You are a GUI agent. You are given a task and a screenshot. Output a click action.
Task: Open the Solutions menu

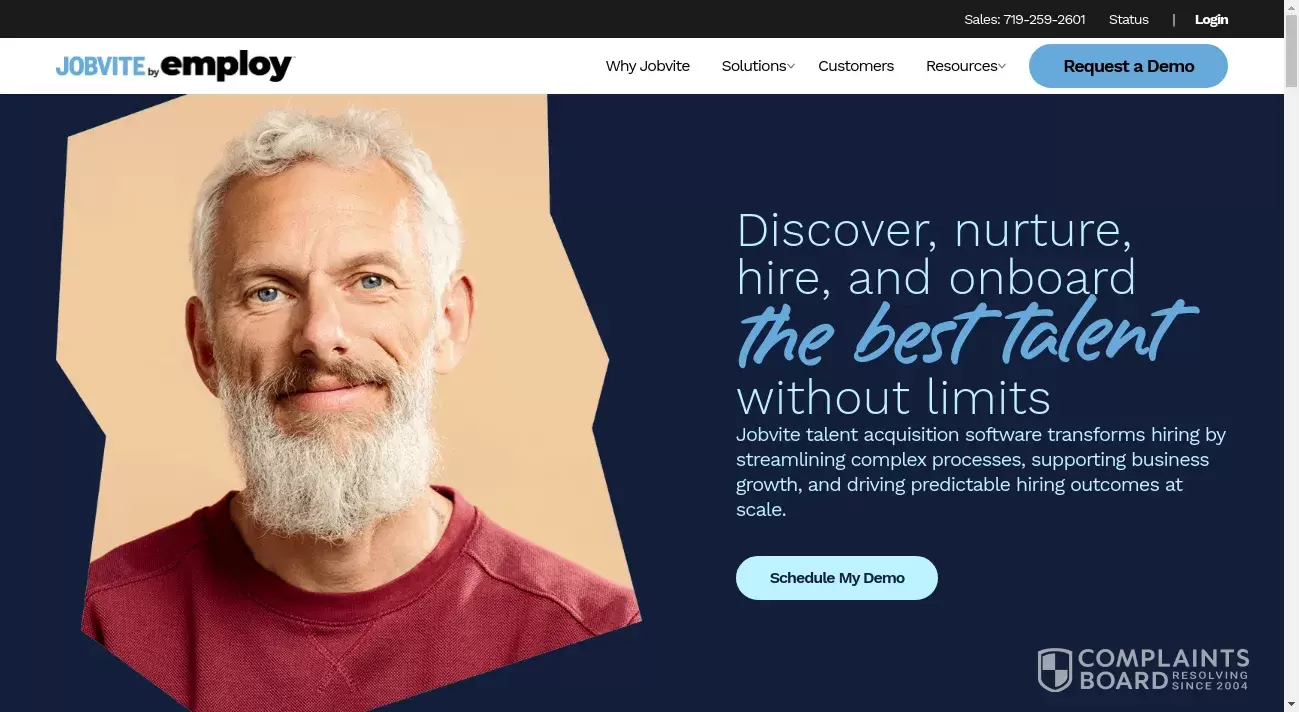point(754,66)
